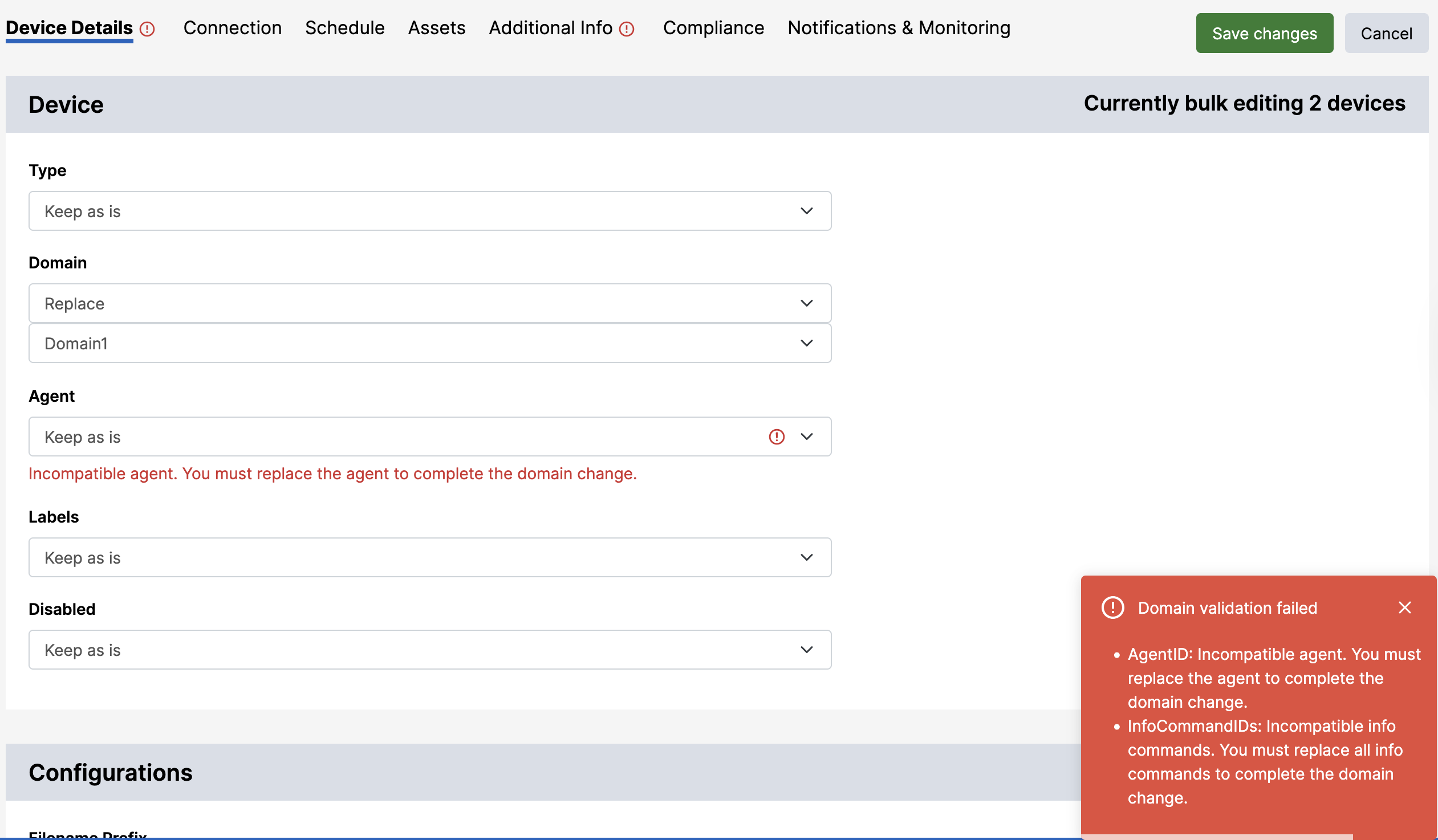
Task: Click the red alert icon in Agent field
Action: click(776, 437)
